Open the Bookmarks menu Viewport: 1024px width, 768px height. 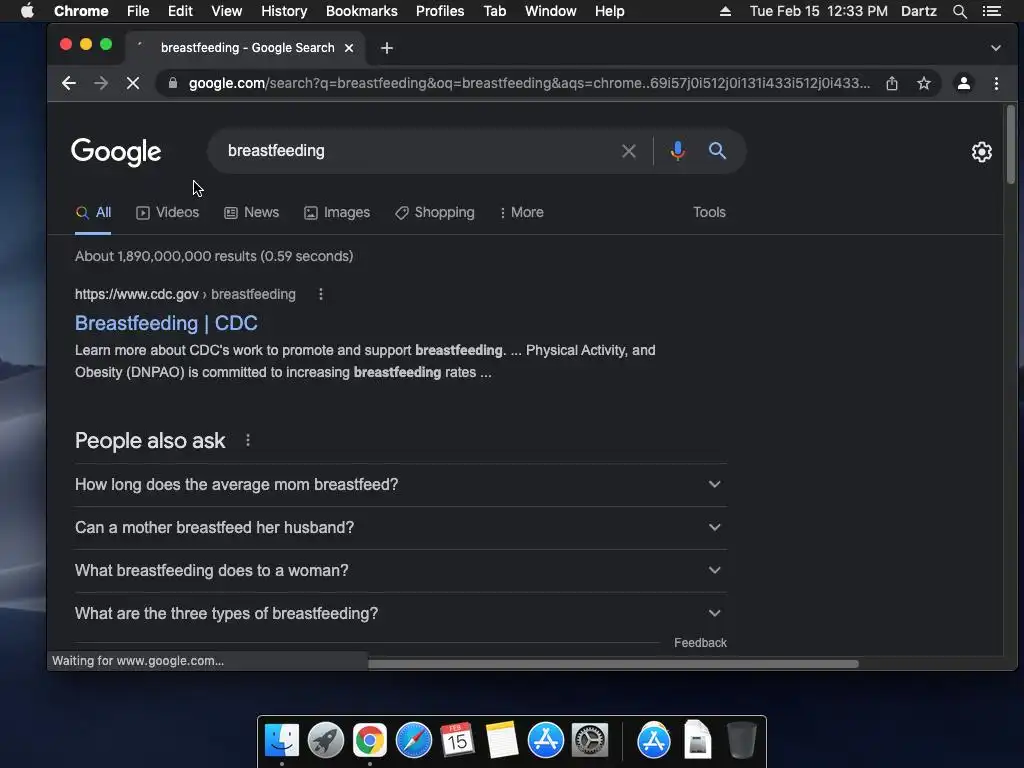pos(362,11)
